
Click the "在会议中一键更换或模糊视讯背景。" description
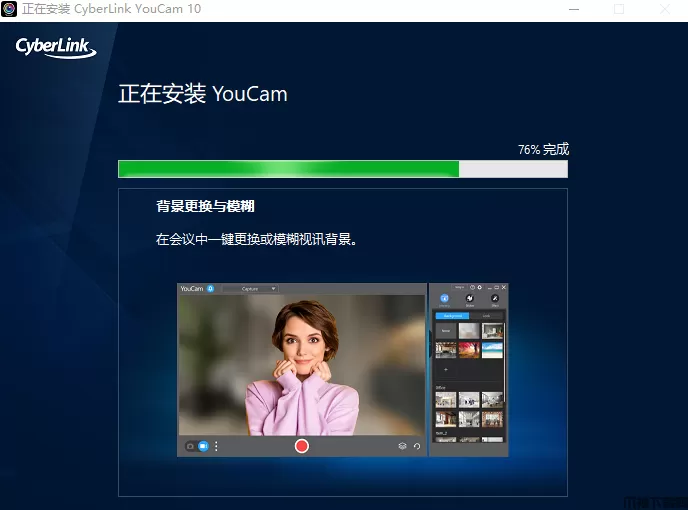tap(256, 239)
